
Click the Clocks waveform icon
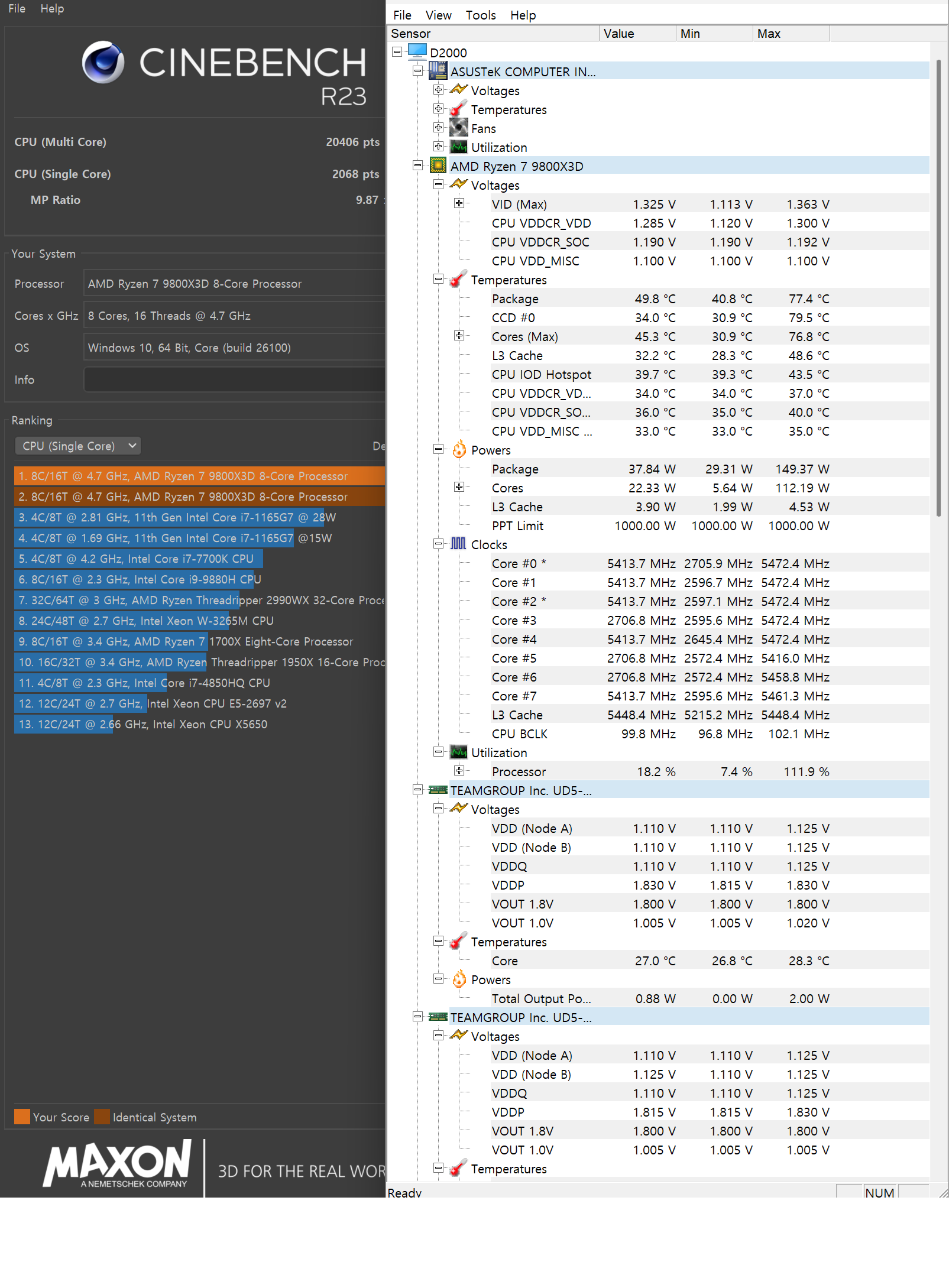[458, 544]
